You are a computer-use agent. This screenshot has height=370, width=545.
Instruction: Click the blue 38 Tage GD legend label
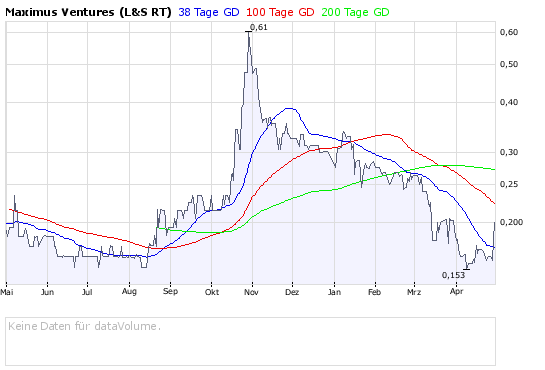point(209,13)
